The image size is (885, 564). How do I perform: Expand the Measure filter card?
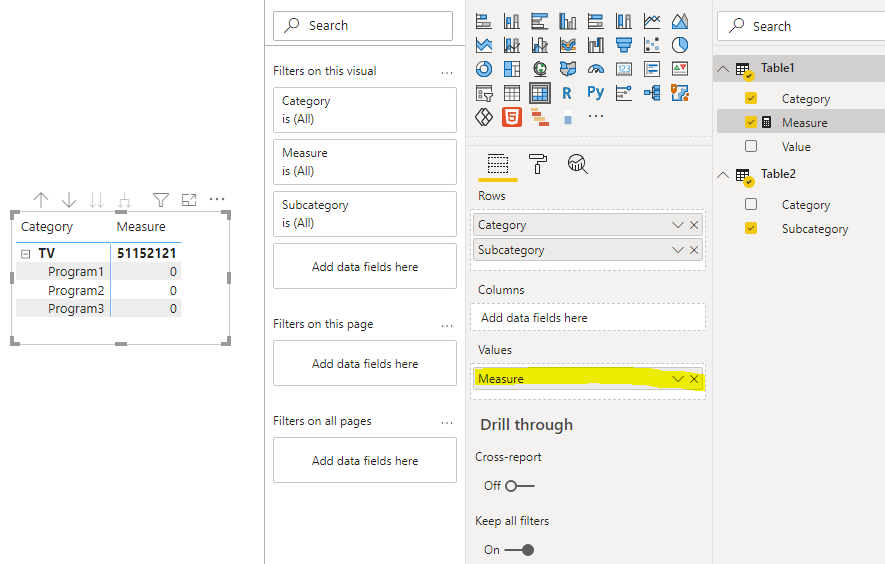coord(365,161)
